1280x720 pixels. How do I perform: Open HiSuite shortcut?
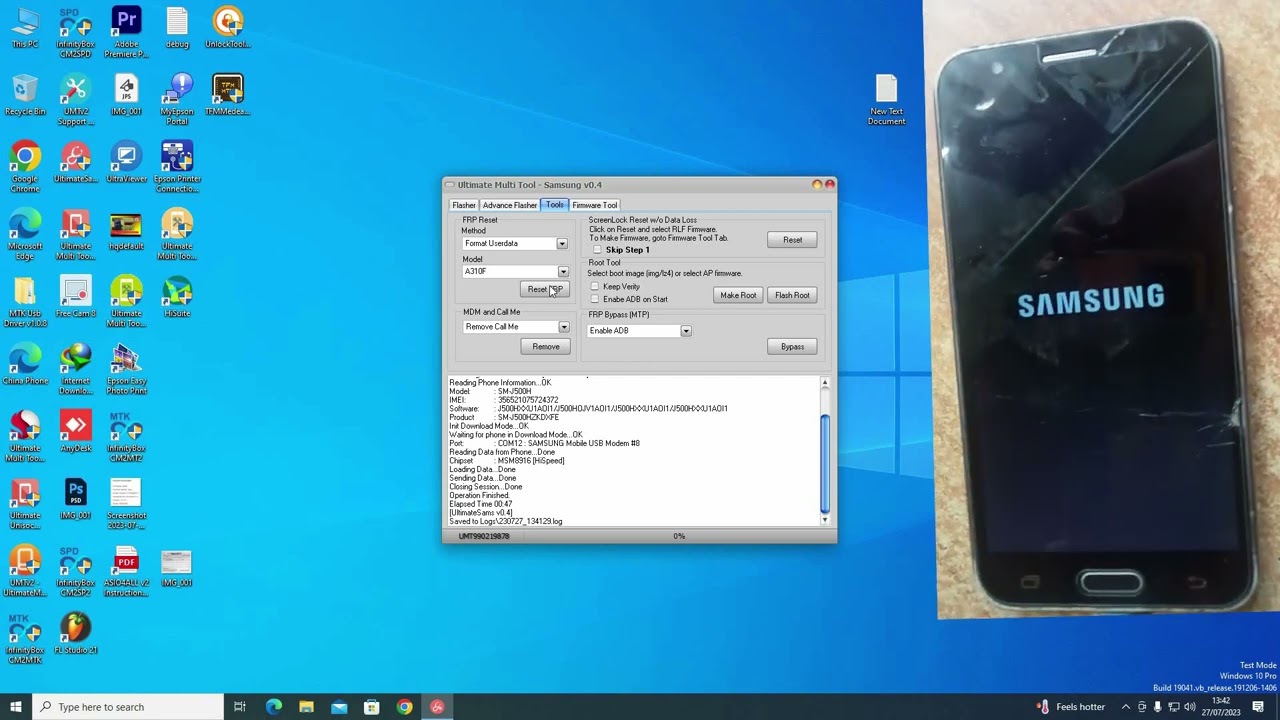177,296
